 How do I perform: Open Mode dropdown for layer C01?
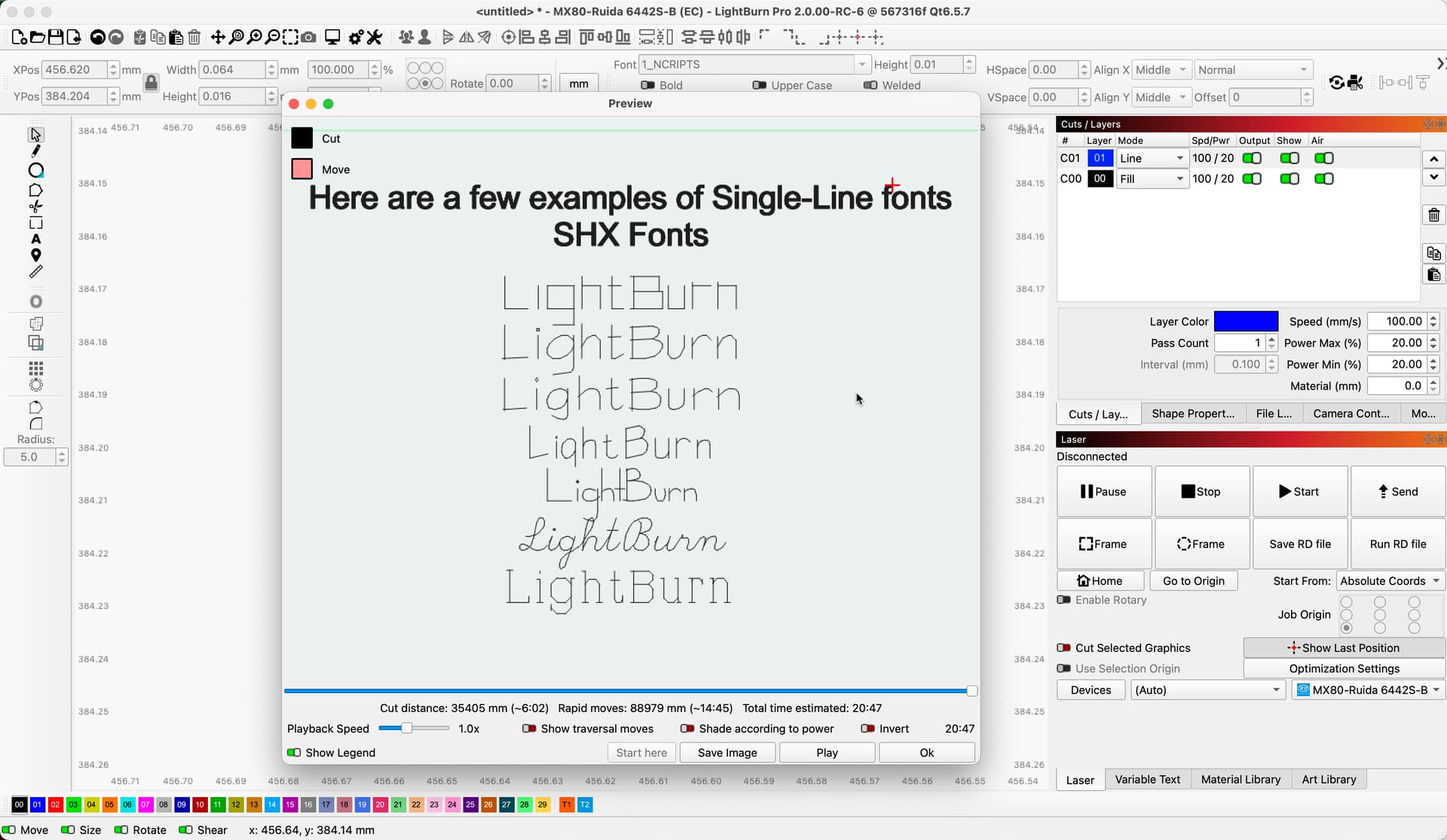[x=1152, y=158]
